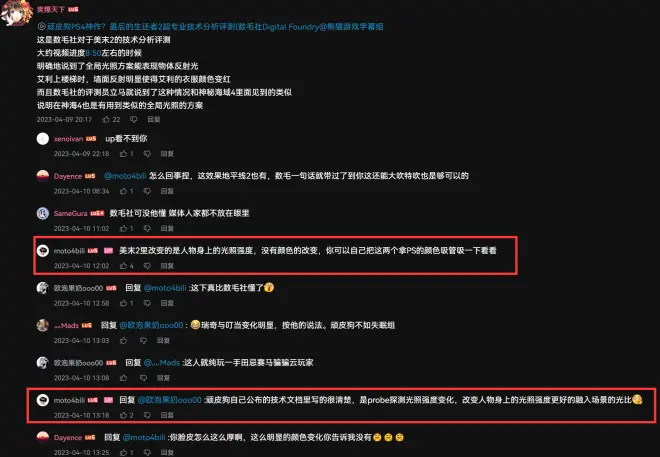Open @moto4bili mention in Dayence's first reply
Screen dimensions: 660x457
[125, 176]
